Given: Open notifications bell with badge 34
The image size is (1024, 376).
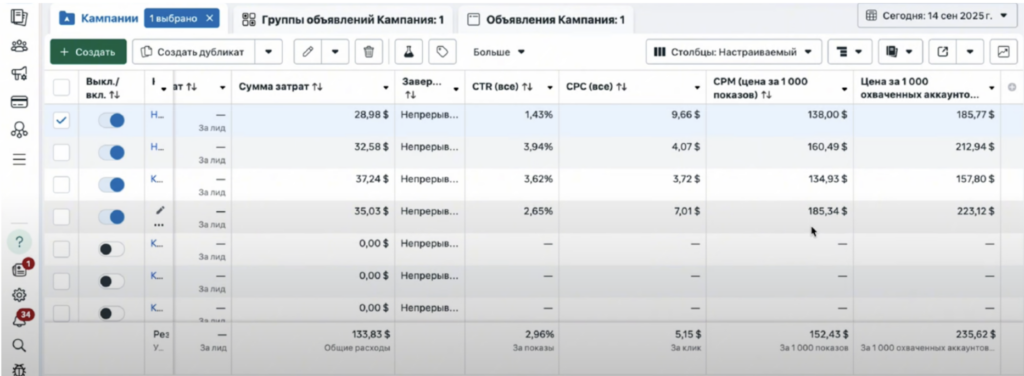Looking at the screenshot, I should coord(20,319).
